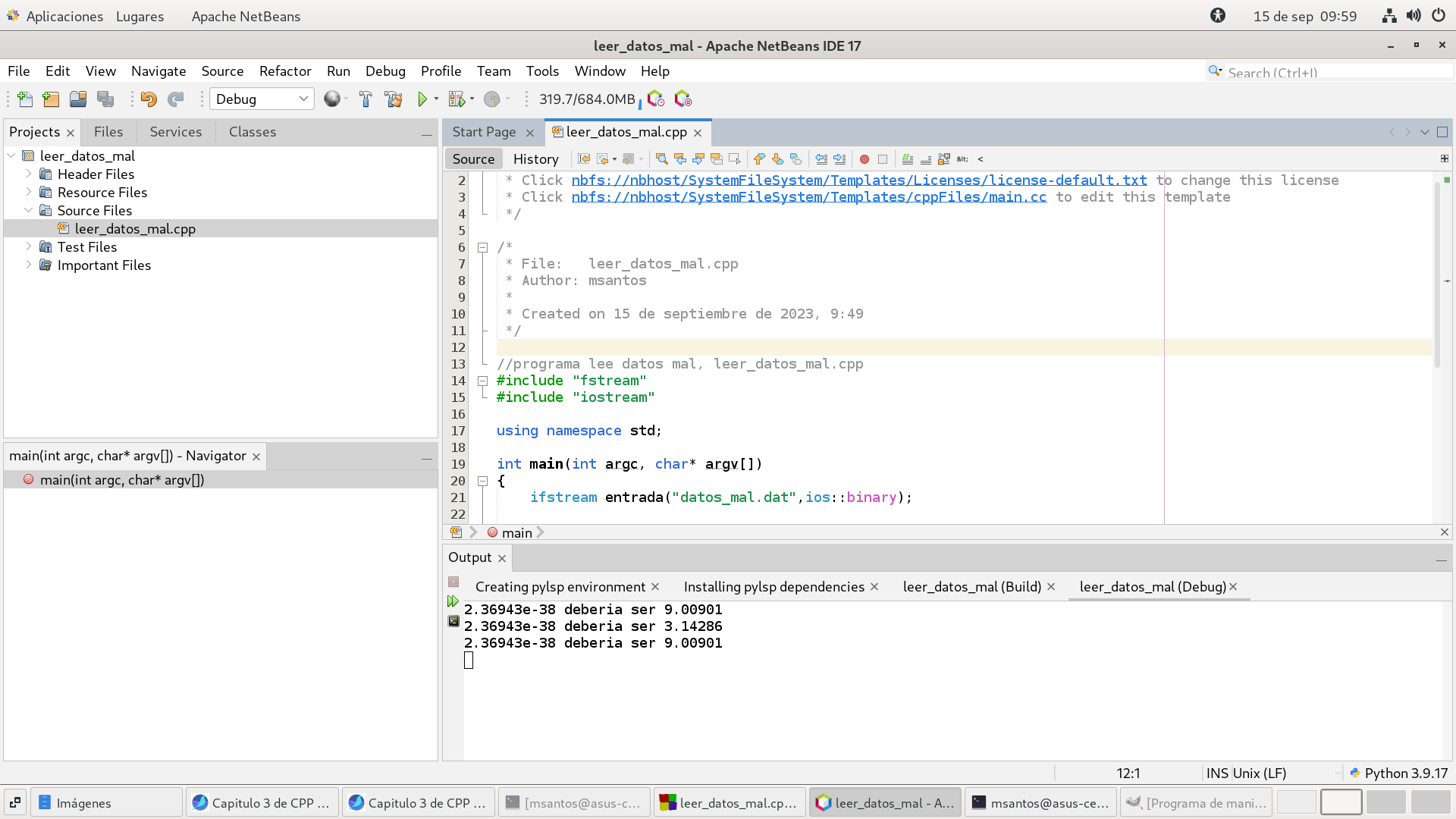Toggle the Source view button

[473, 159]
